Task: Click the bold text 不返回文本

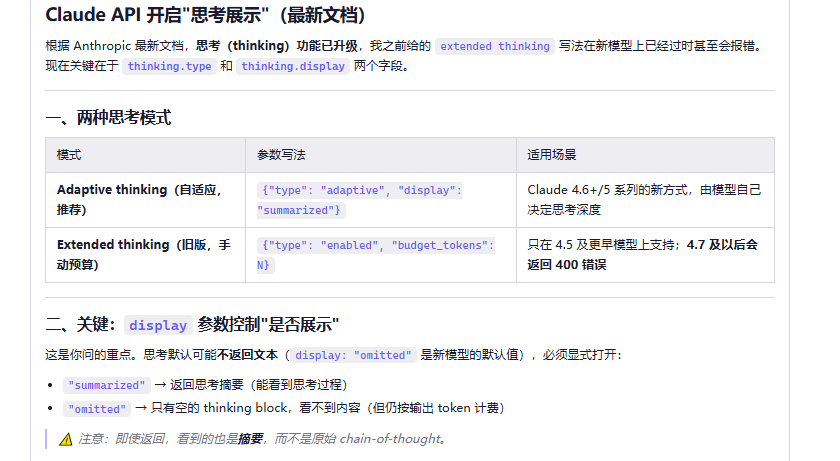Action: click(248, 355)
